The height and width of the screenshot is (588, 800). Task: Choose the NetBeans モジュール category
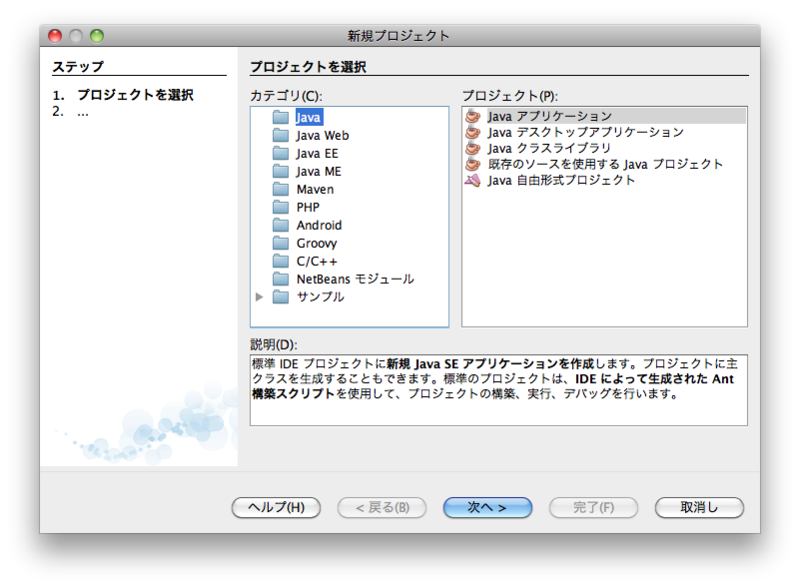point(355,279)
